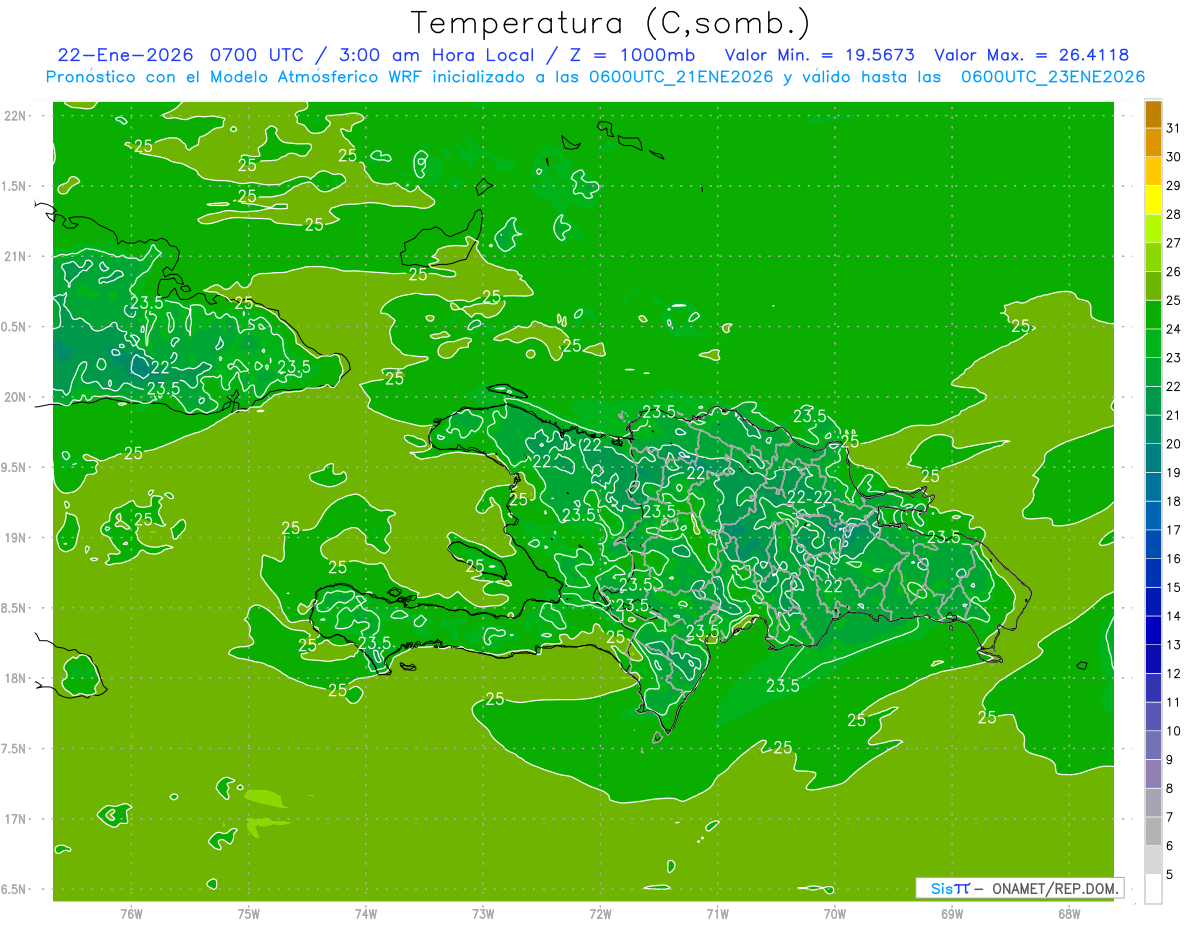1200x927 pixels.
Task: Click the 'Temperatura (C,somb.)' chart title
Action: [610, 23]
